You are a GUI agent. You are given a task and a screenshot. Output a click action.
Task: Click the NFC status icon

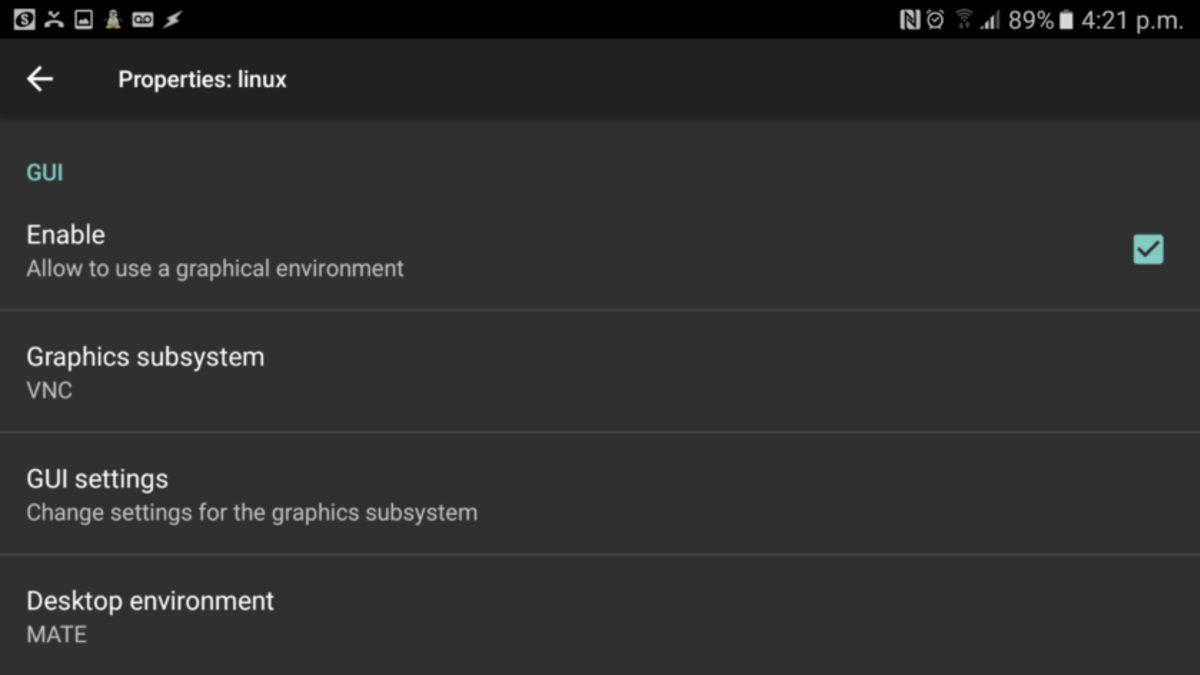click(x=912, y=17)
